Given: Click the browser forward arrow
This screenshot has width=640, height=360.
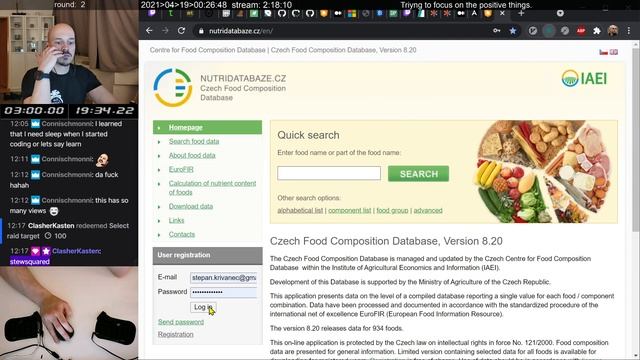Looking at the screenshot, I should pos(165,31).
